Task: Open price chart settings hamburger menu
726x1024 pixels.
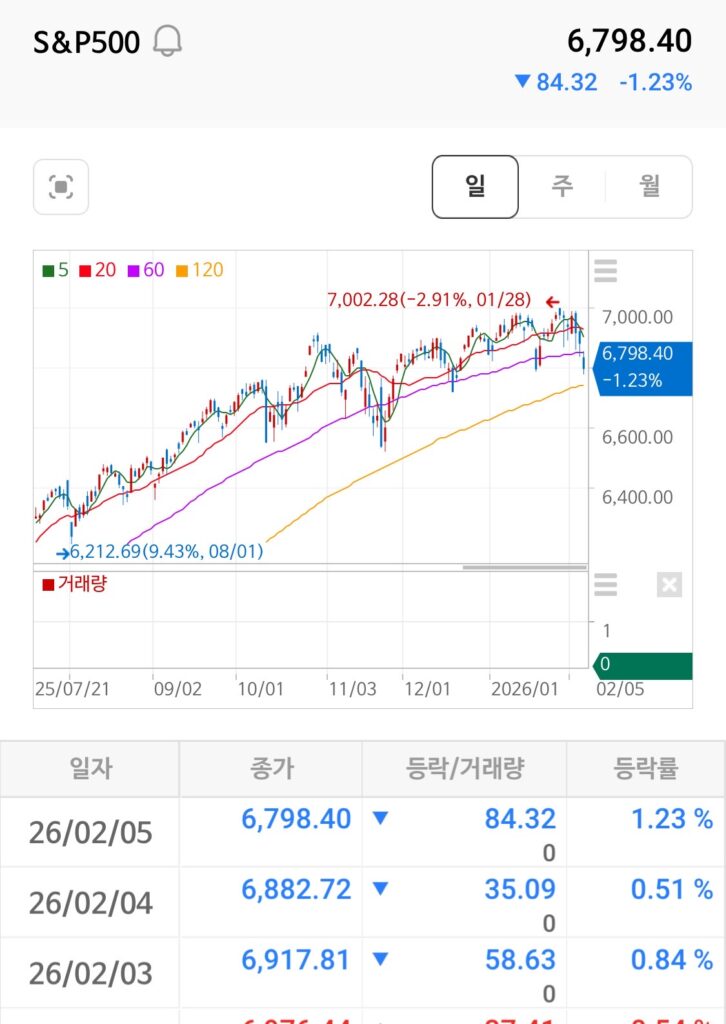Action: [605, 271]
